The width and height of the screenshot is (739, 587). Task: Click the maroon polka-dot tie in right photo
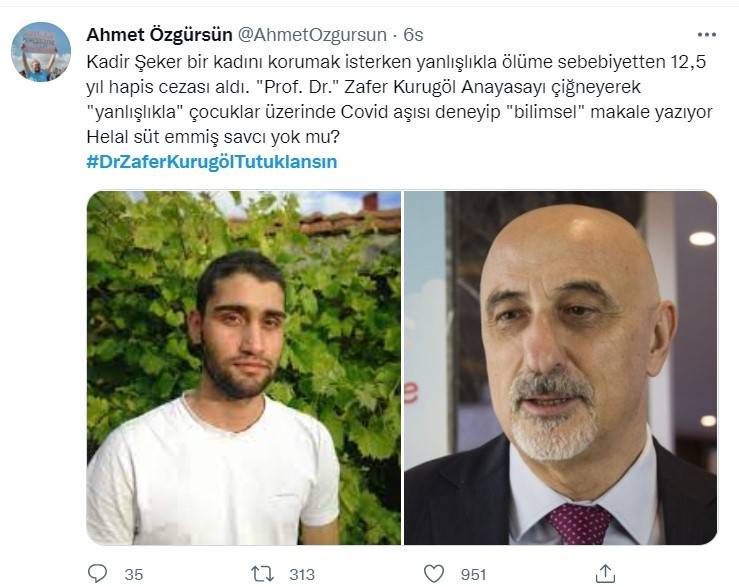579,522
